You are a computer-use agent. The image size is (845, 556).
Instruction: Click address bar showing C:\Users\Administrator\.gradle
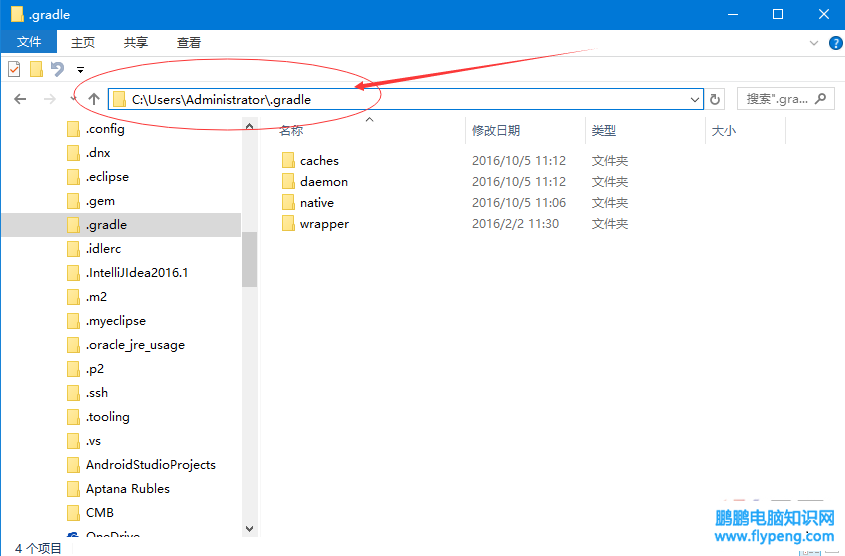tap(406, 99)
